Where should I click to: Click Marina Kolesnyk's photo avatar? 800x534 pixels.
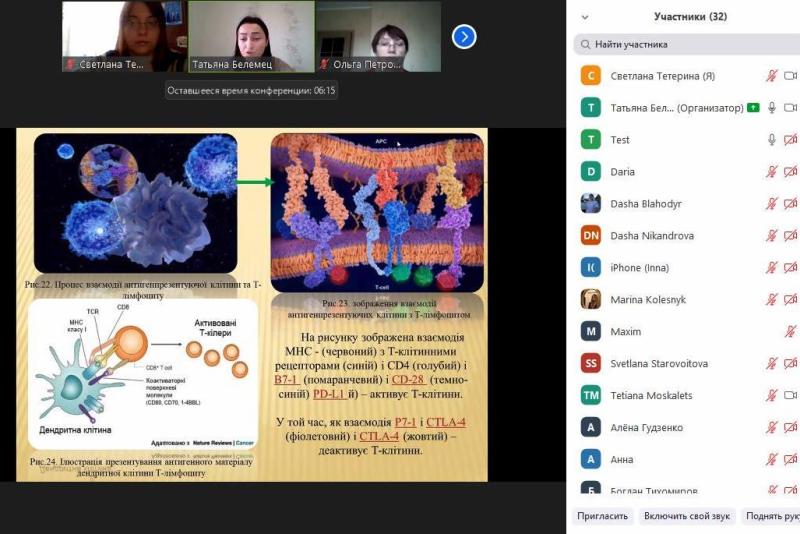tap(591, 299)
